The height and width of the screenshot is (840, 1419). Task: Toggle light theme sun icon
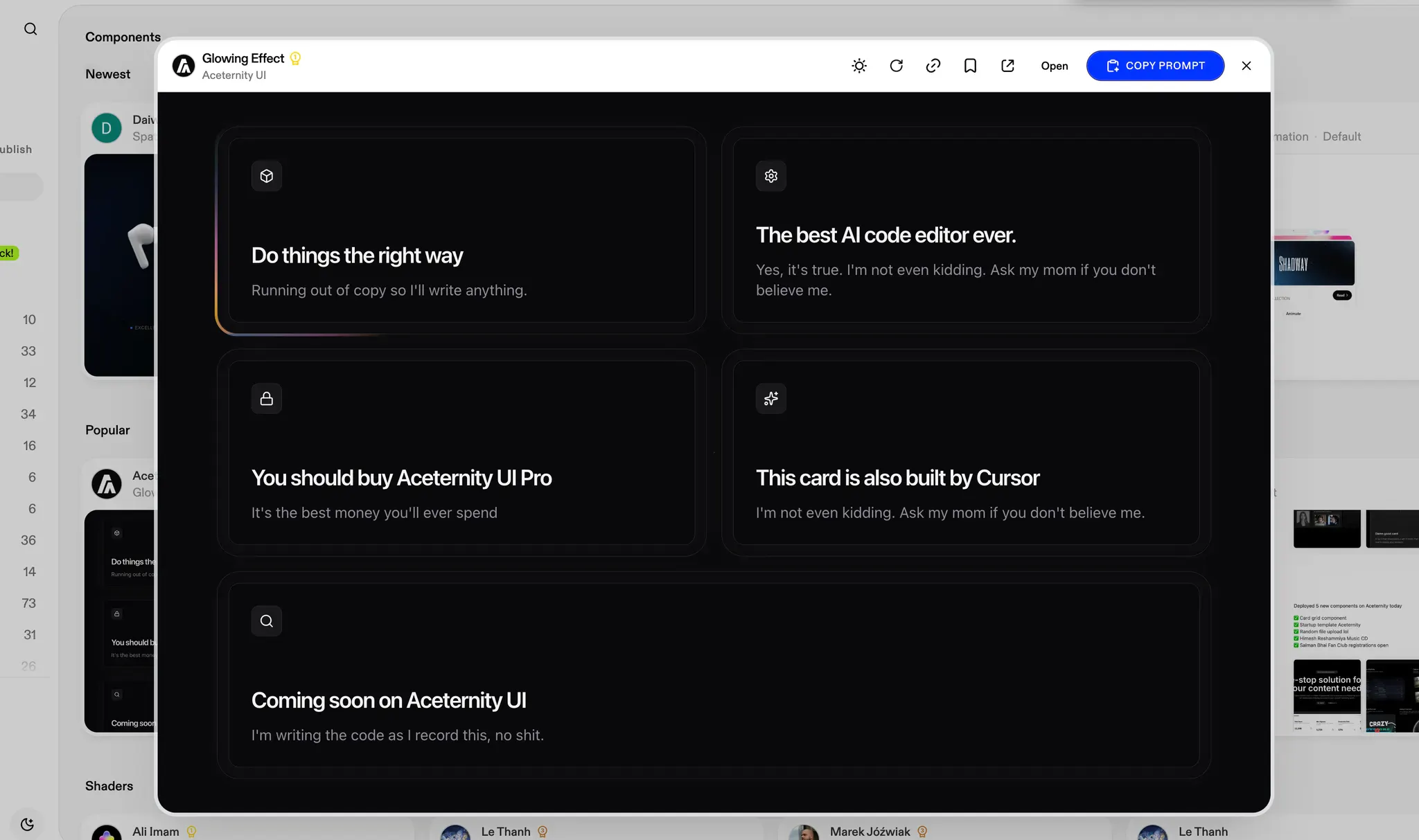pyautogui.click(x=859, y=66)
